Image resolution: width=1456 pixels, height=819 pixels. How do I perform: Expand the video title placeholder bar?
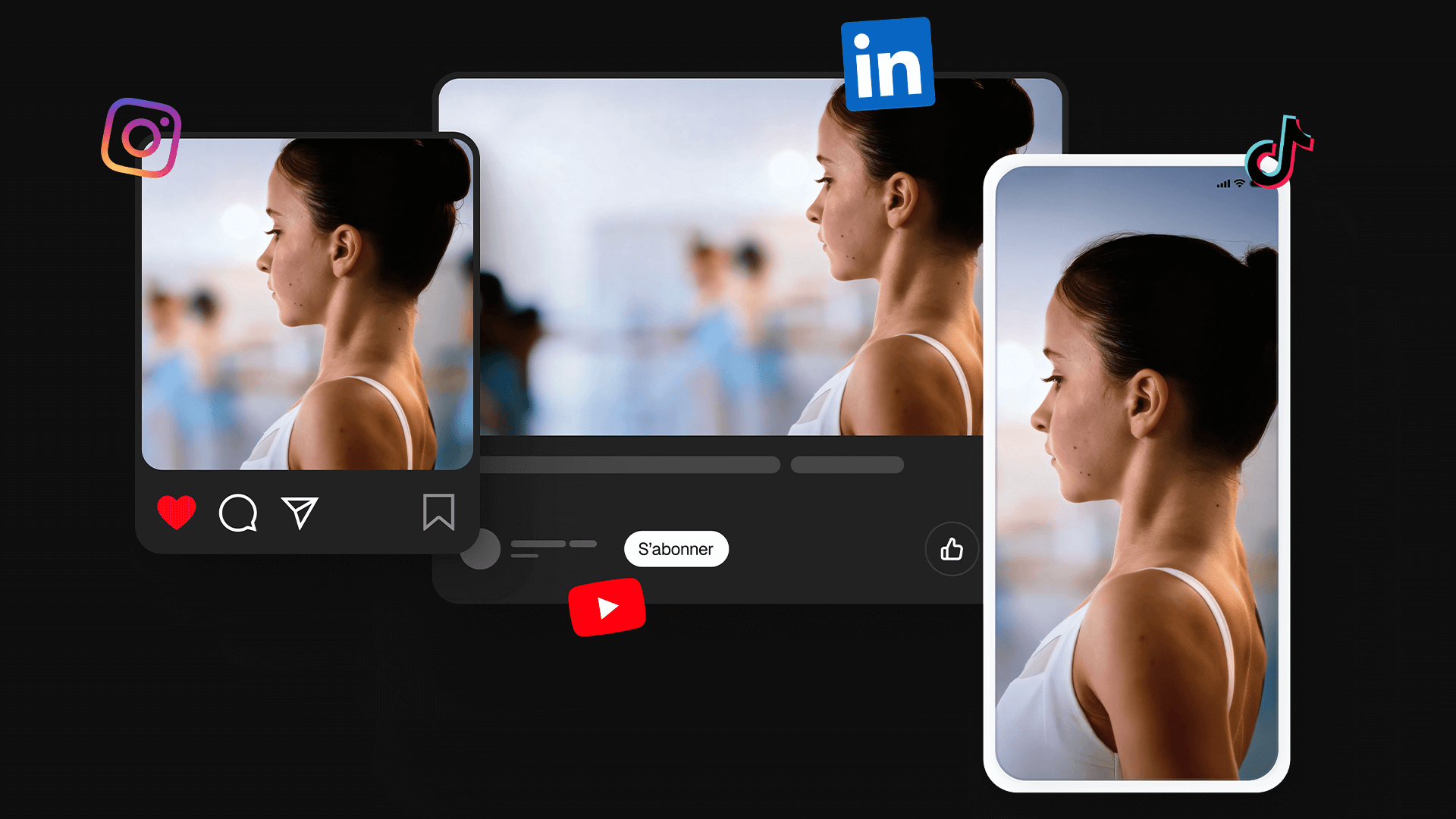point(629,465)
